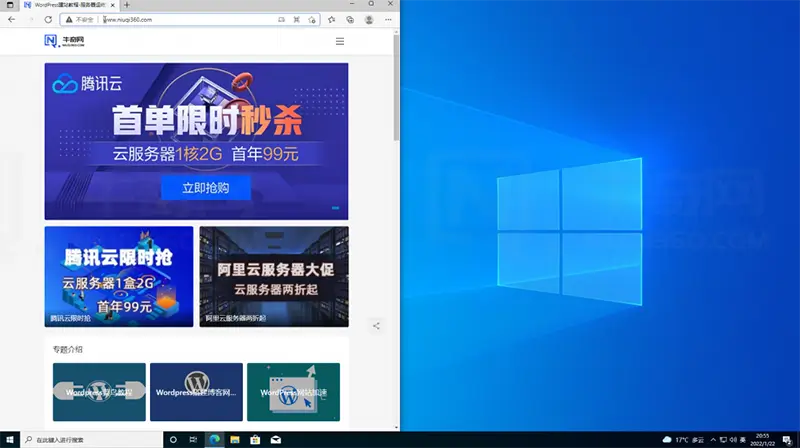Screen dimensions: 800x448
Task: Open the notification center icon
Action: pyautogui.click(x=787, y=440)
